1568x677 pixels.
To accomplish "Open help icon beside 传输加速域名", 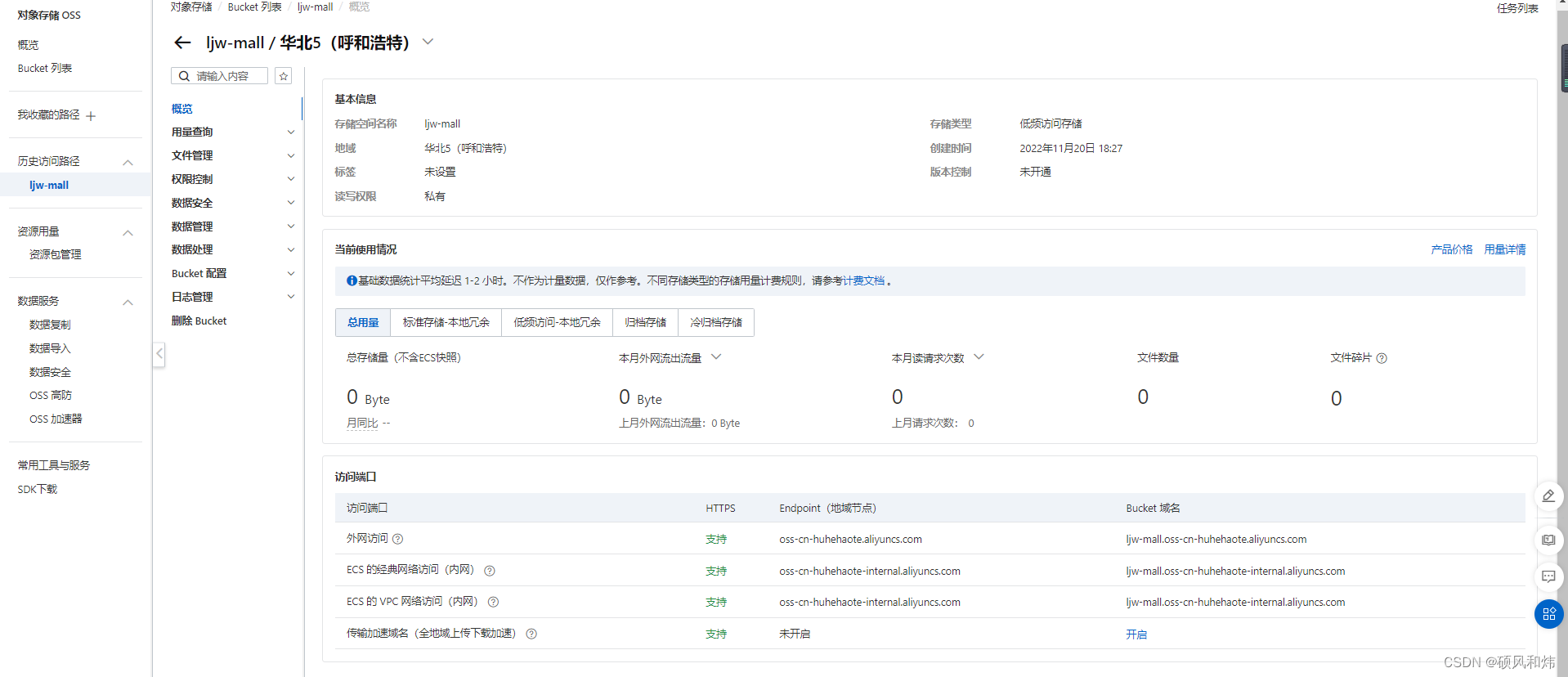I will coord(531,634).
